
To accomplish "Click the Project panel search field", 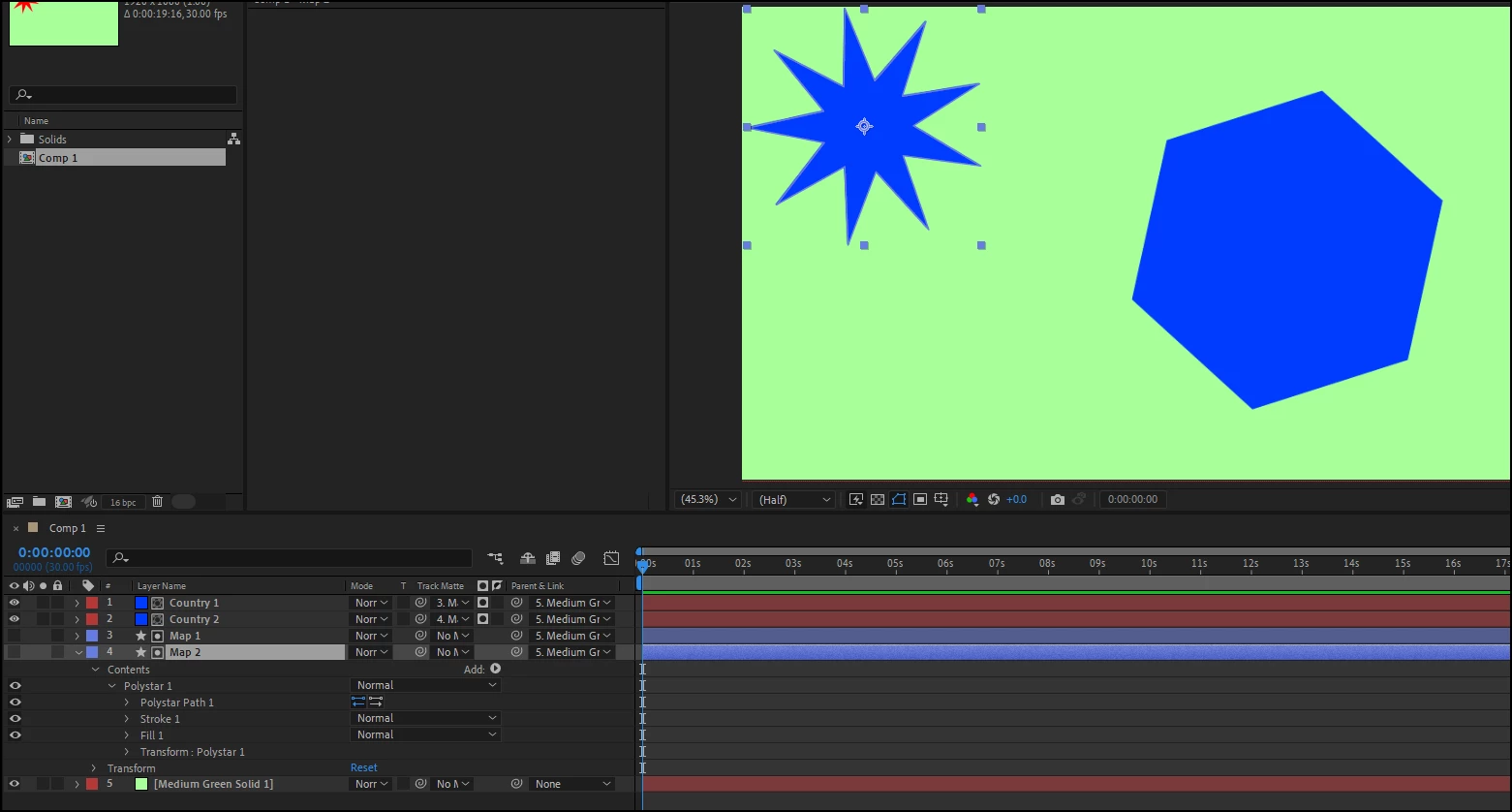I will click(123, 95).
